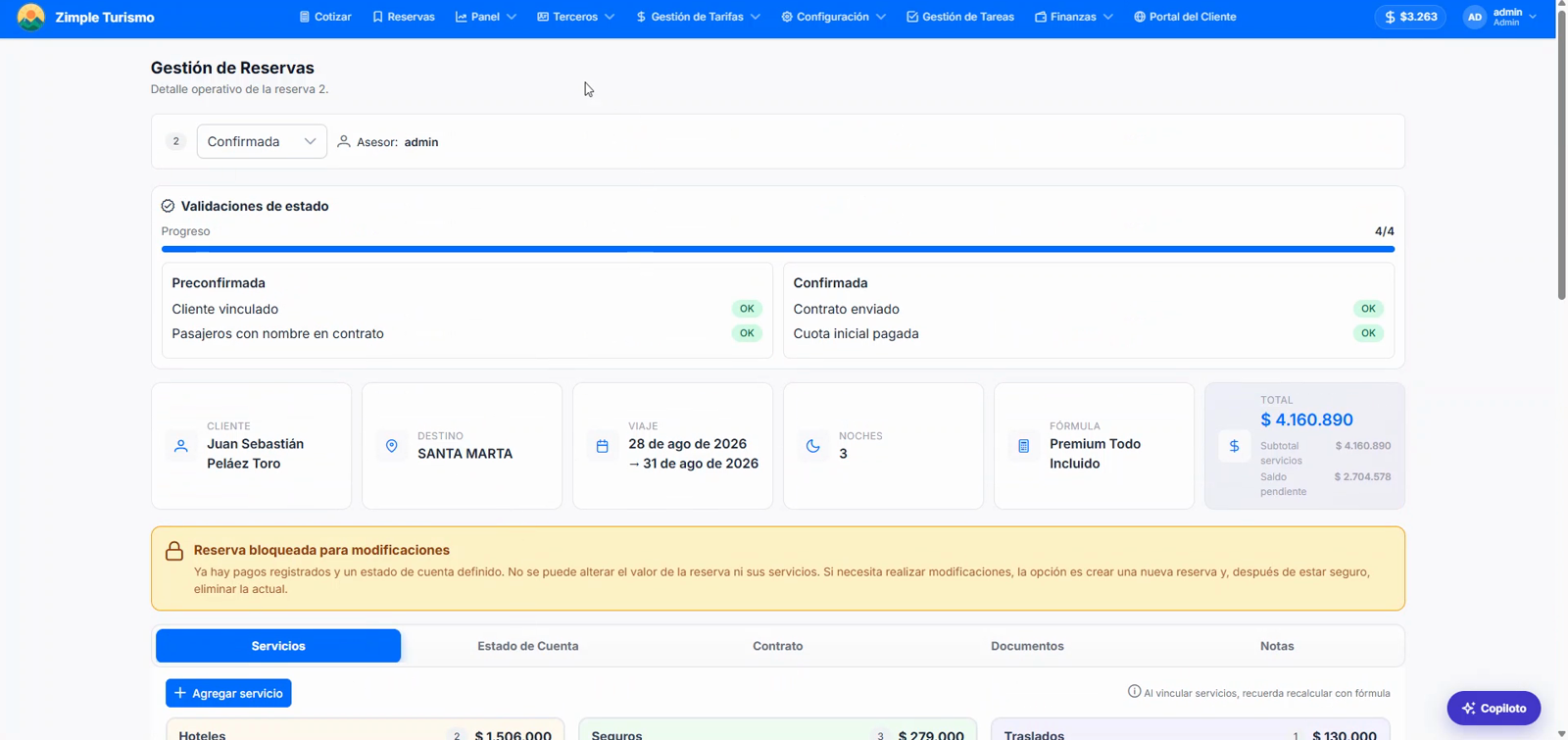The height and width of the screenshot is (740, 1568).
Task: Click the blue validation progress bar
Action: click(x=778, y=249)
